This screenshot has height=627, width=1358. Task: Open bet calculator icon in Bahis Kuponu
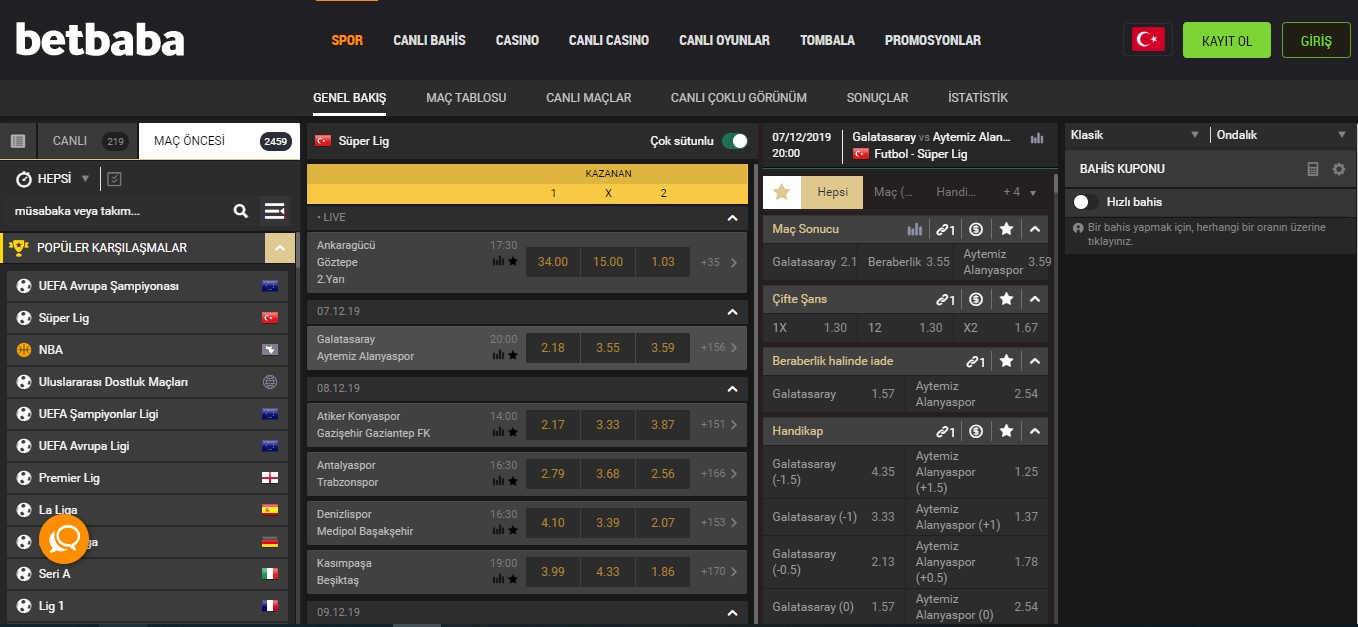pyautogui.click(x=1313, y=169)
